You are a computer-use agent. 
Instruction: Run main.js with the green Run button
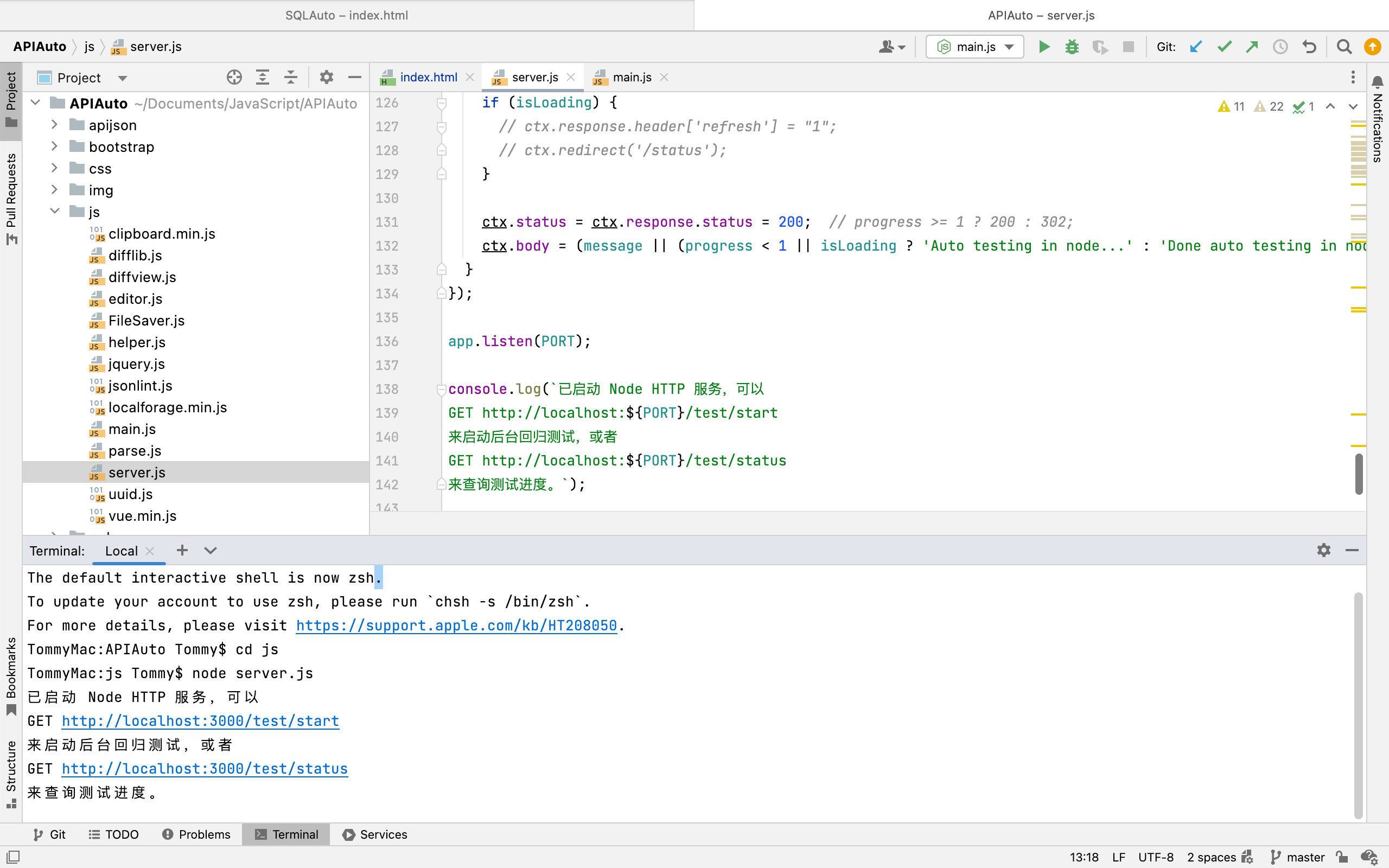tap(1044, 47)
